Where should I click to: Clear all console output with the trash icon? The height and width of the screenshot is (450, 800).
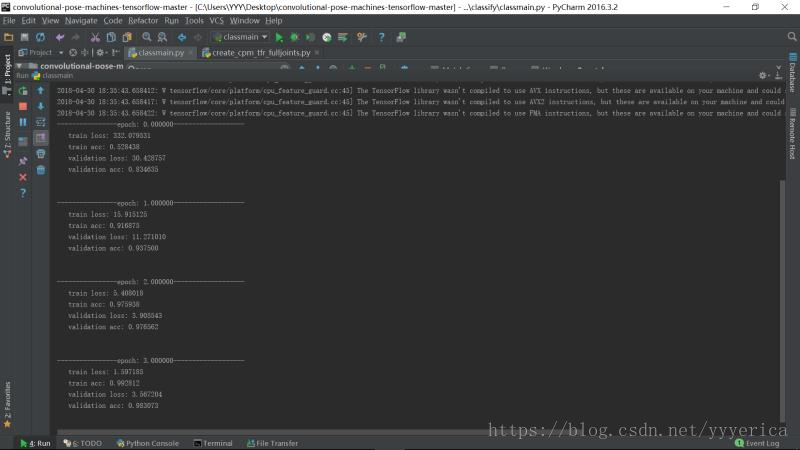41,170
